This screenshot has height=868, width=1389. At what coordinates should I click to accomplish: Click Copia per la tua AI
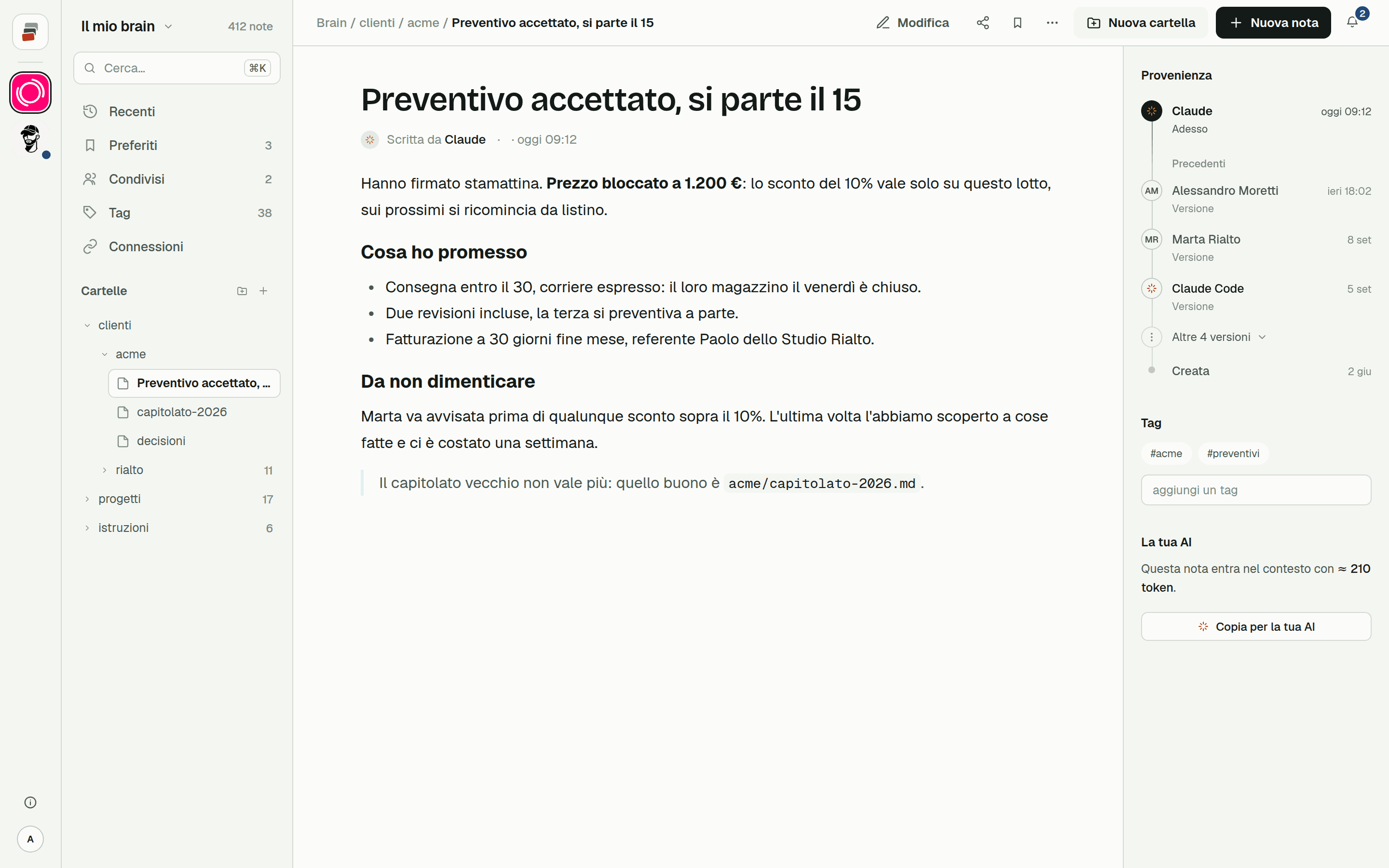coord(1256,626)
